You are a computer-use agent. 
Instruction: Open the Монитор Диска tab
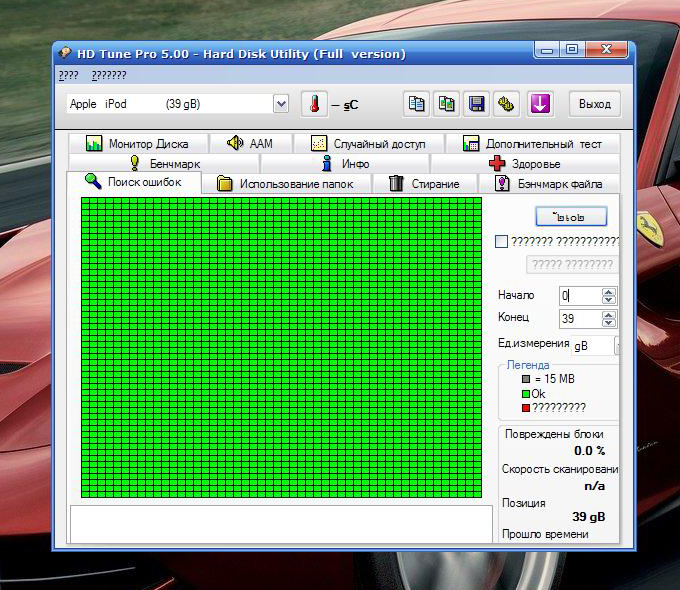(x=137, y=144)
